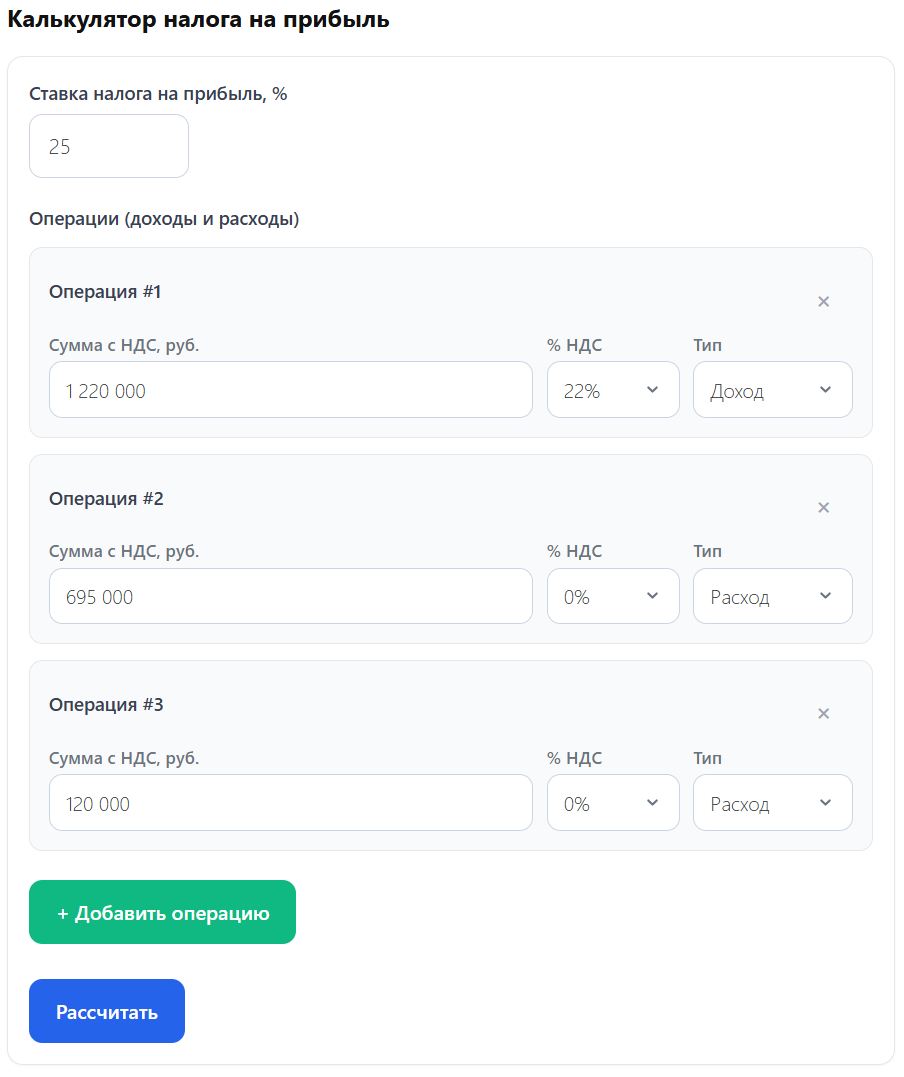Select the amount field with 695 000

pos(290,597)
